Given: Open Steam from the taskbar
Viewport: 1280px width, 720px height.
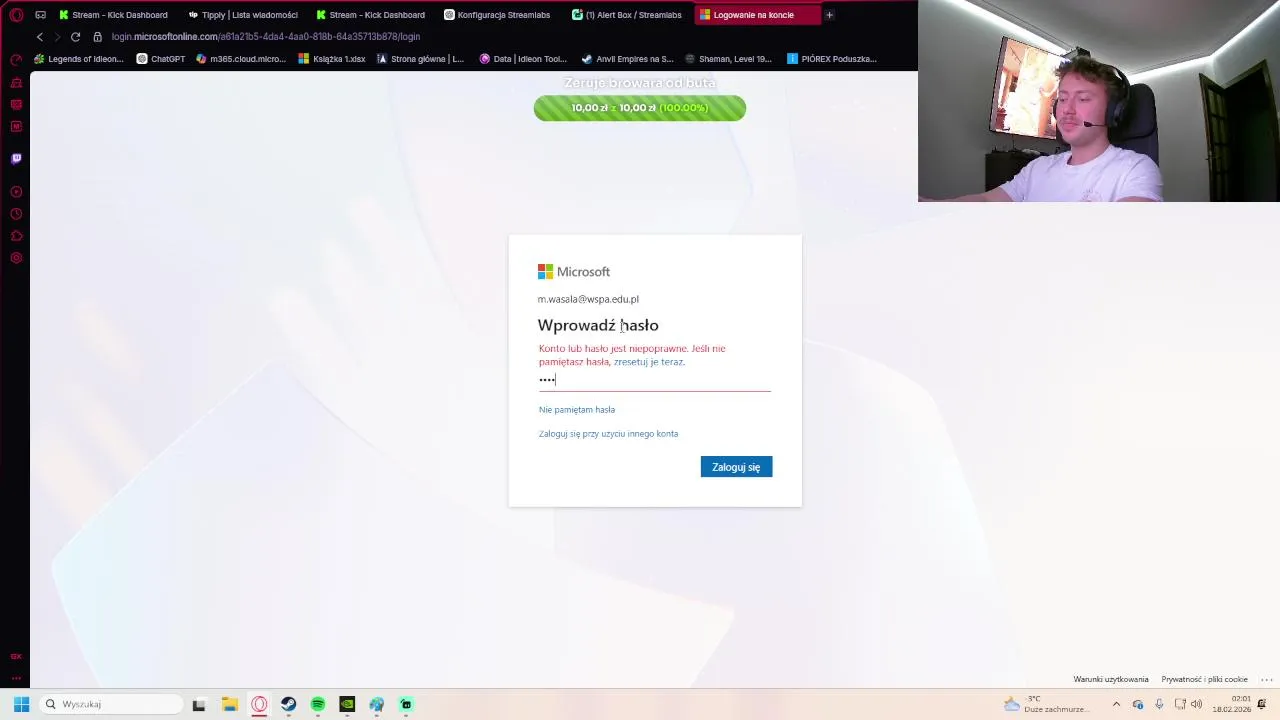Looking at the screenshot, I should [288, 704].
